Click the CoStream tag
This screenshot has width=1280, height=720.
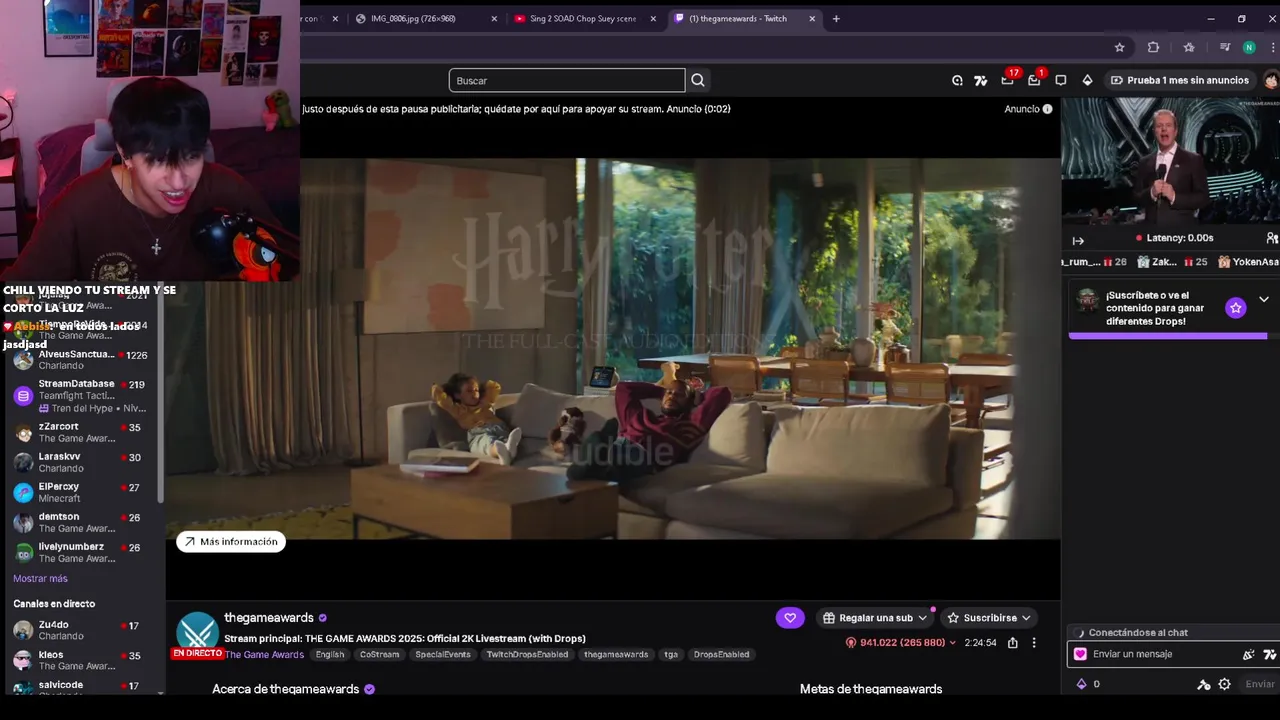click(x=379, y=654)
